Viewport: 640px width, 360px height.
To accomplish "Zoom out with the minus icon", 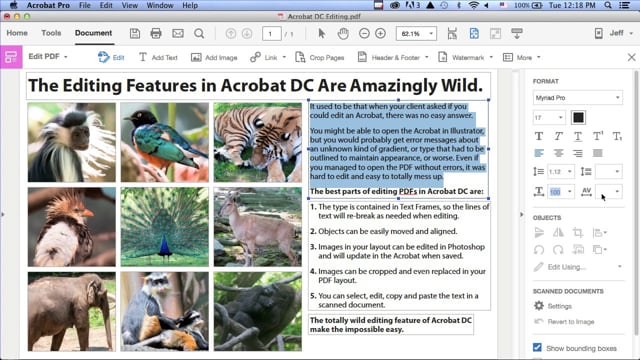I will point(364,33).
